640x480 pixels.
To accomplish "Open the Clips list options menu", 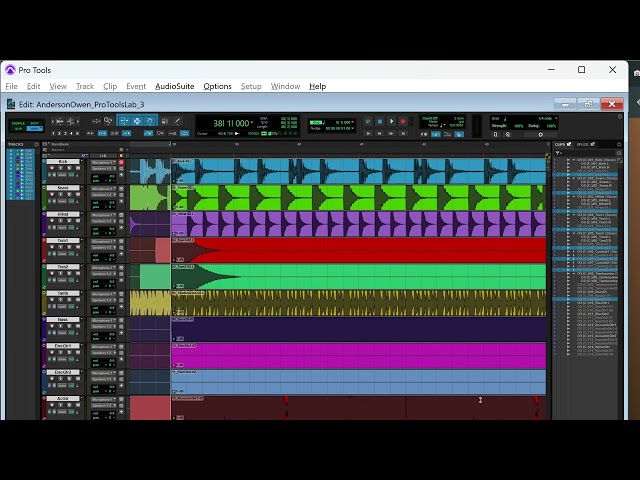I will click(x=619, y=144).
